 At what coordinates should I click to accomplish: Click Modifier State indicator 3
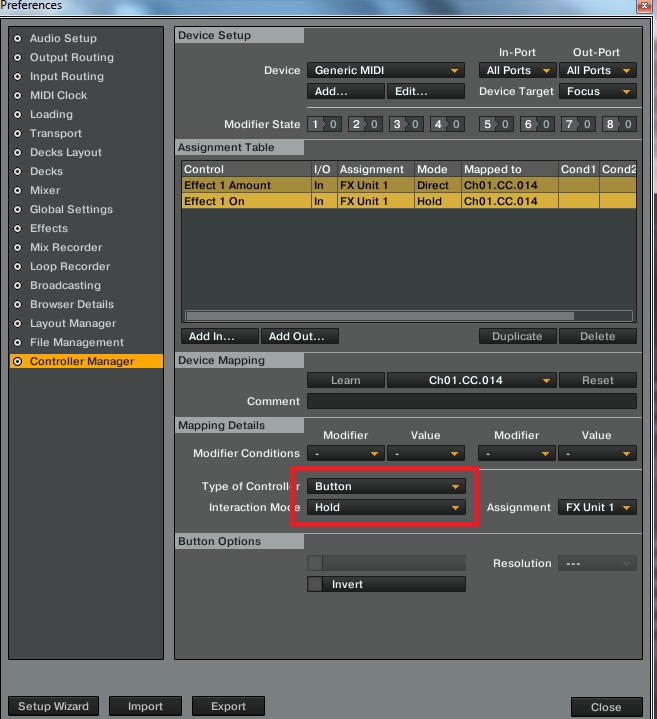406,124
